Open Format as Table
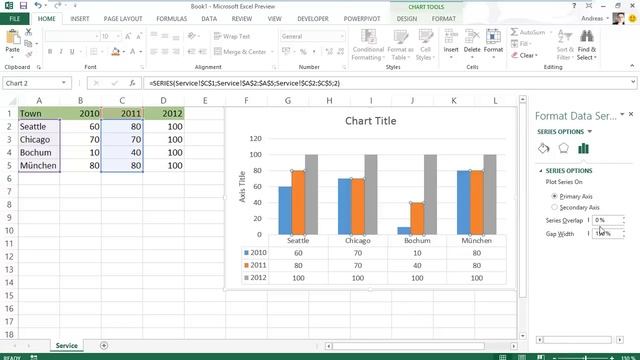The image size is (640, 360). (400, 45)
